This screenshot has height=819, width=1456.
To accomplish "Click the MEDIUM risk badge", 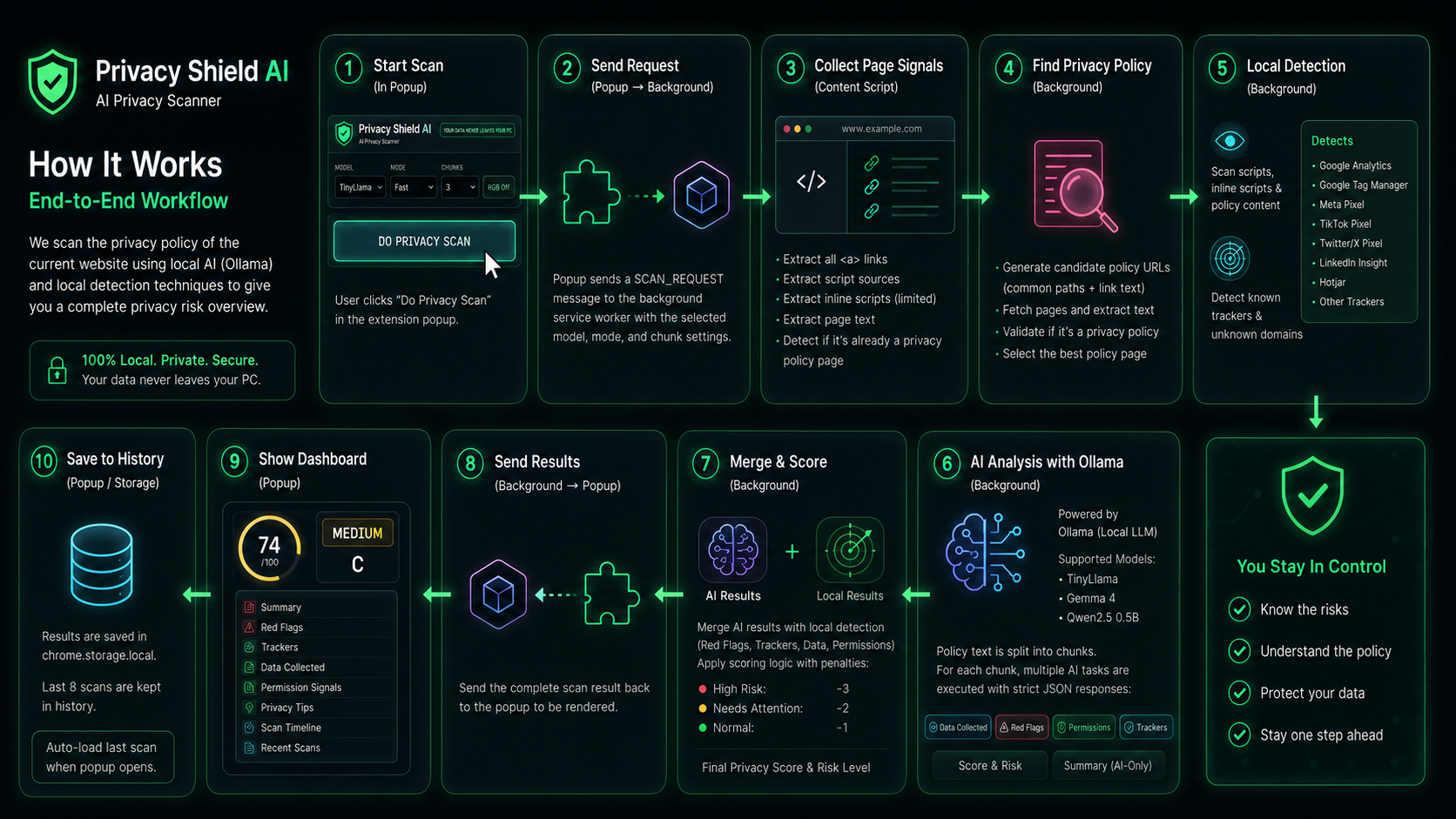I will tap(357, 533).
